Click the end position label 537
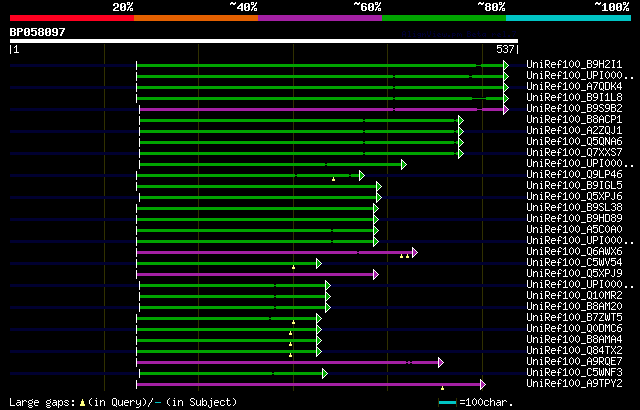The height and width of the screenshot is (410, 640). [505, 49]
